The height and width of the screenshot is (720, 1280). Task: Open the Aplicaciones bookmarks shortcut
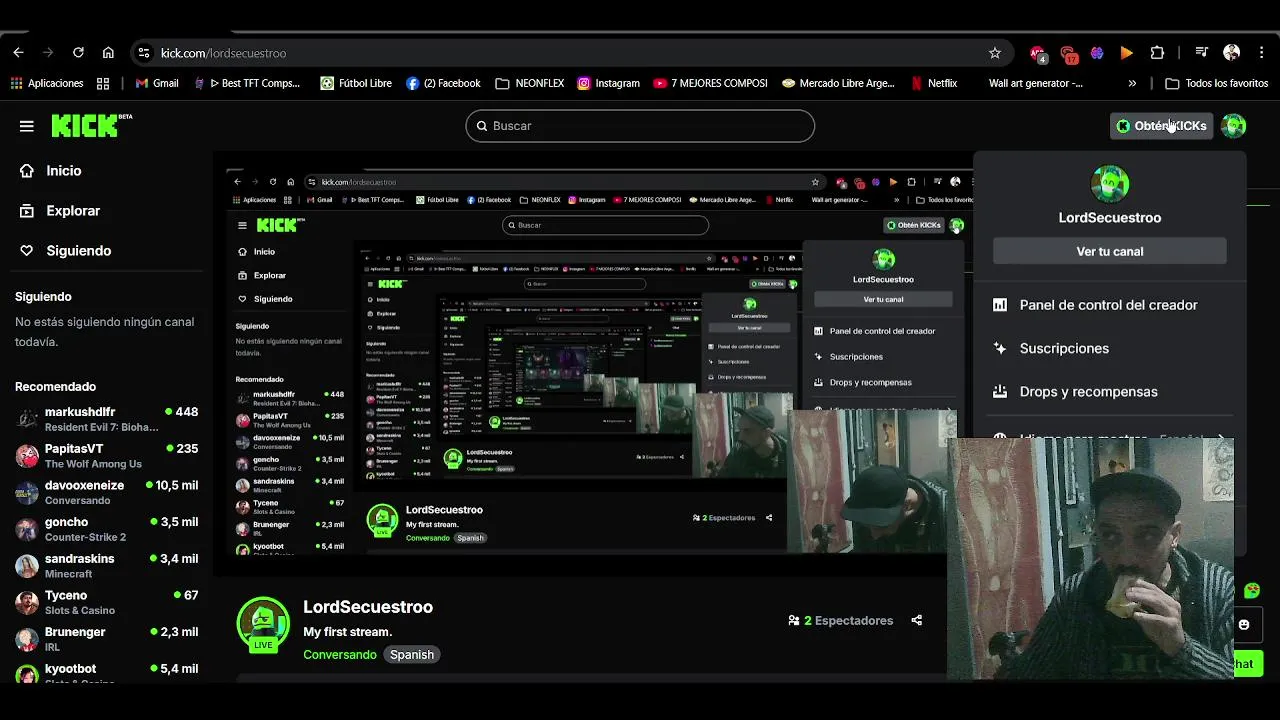47,83
